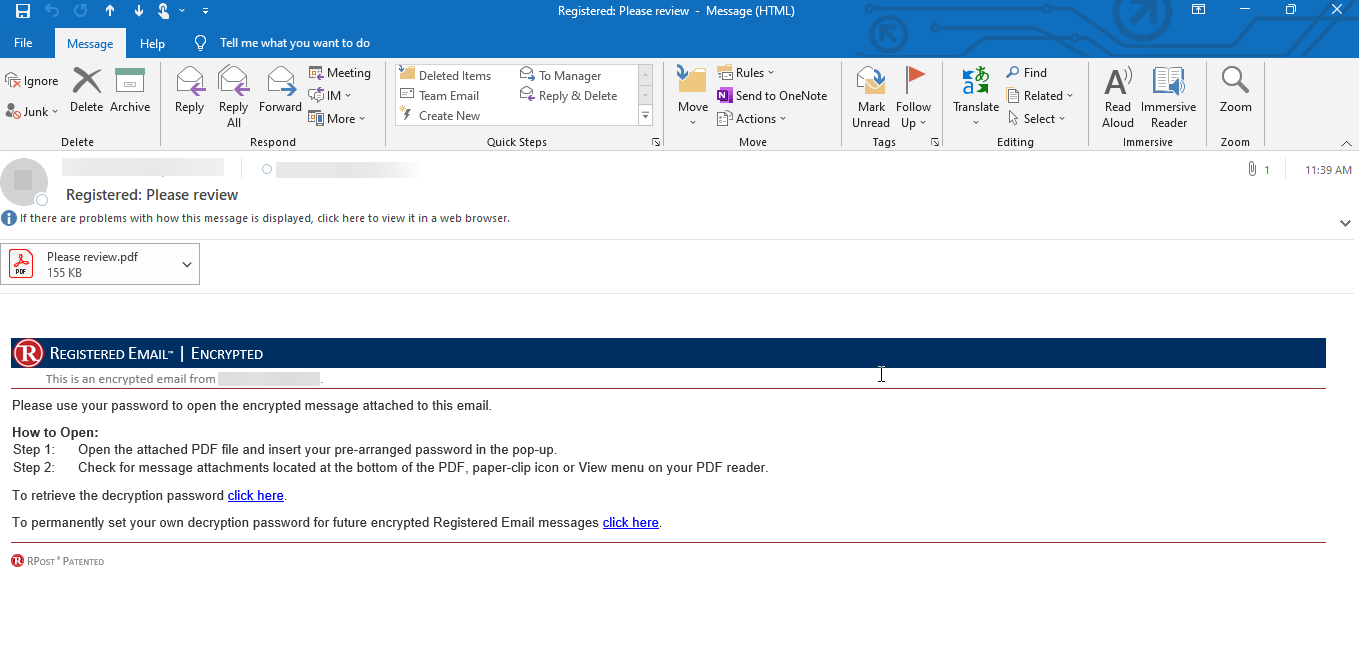Delete the message

pos(87,95)
